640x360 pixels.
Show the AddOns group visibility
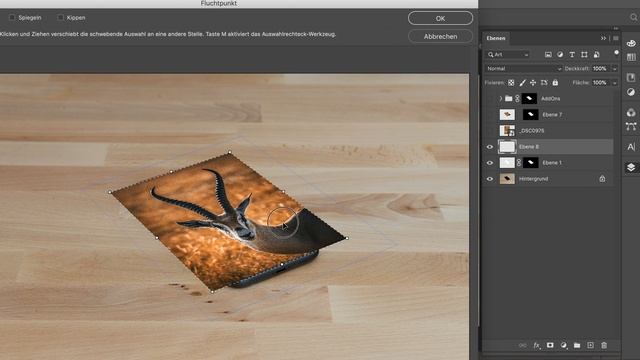click(490, 98)
